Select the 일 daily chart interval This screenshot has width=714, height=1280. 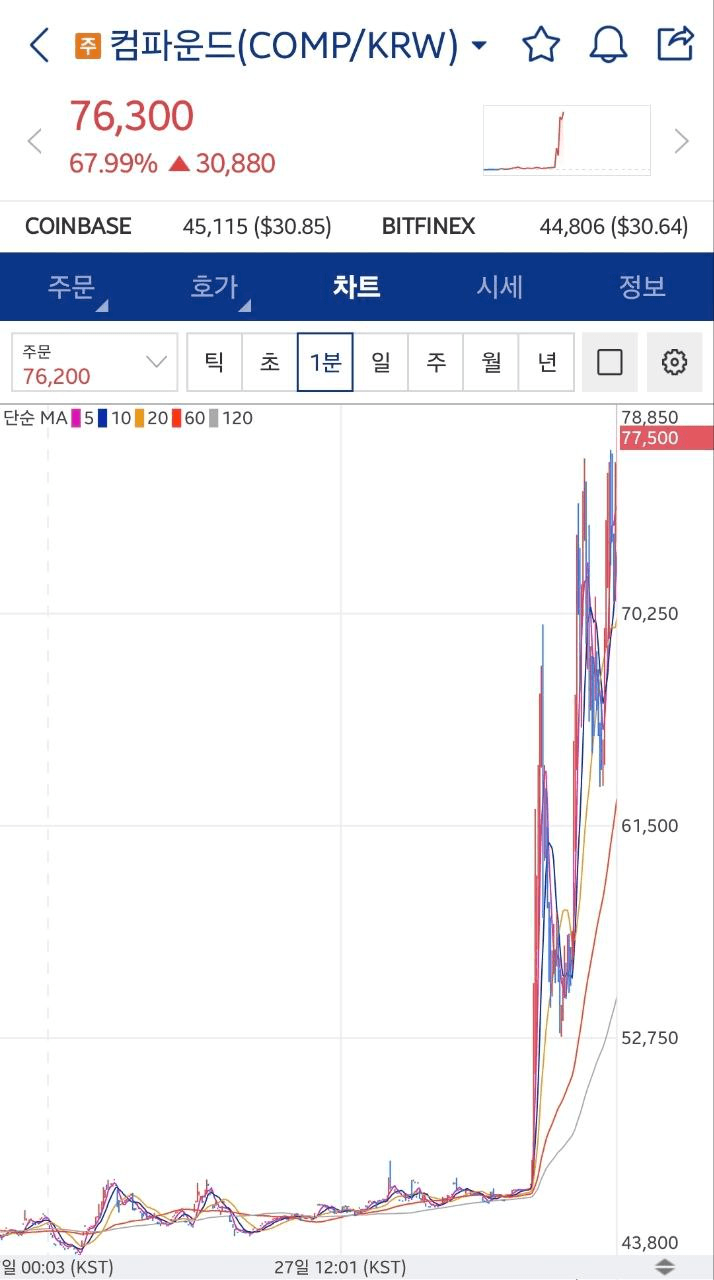(x=381, y=362)
